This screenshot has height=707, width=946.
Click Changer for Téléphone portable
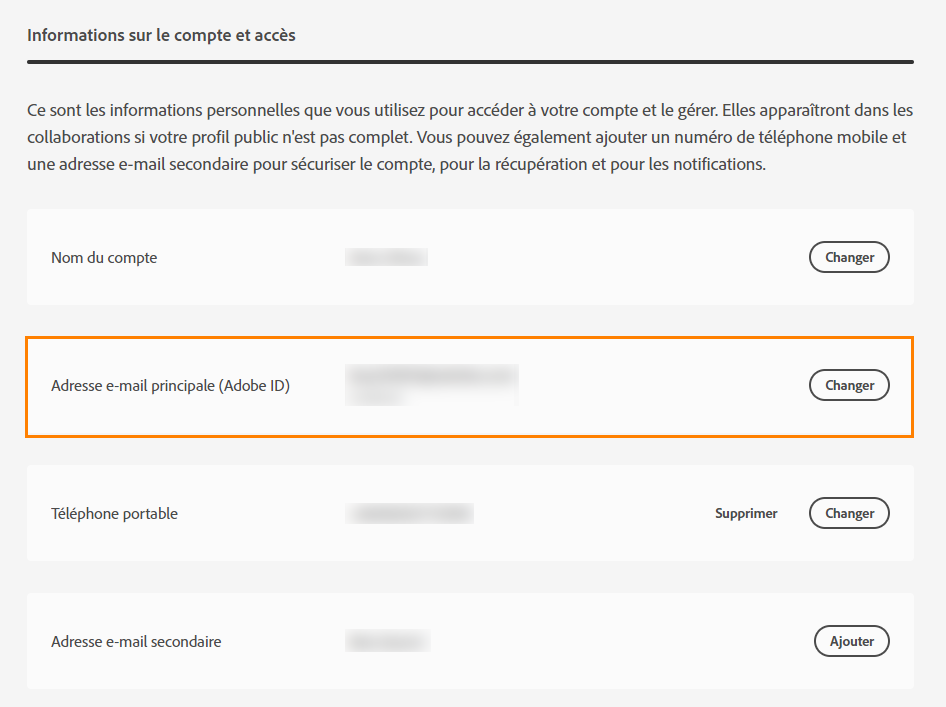tap(848, 513)
